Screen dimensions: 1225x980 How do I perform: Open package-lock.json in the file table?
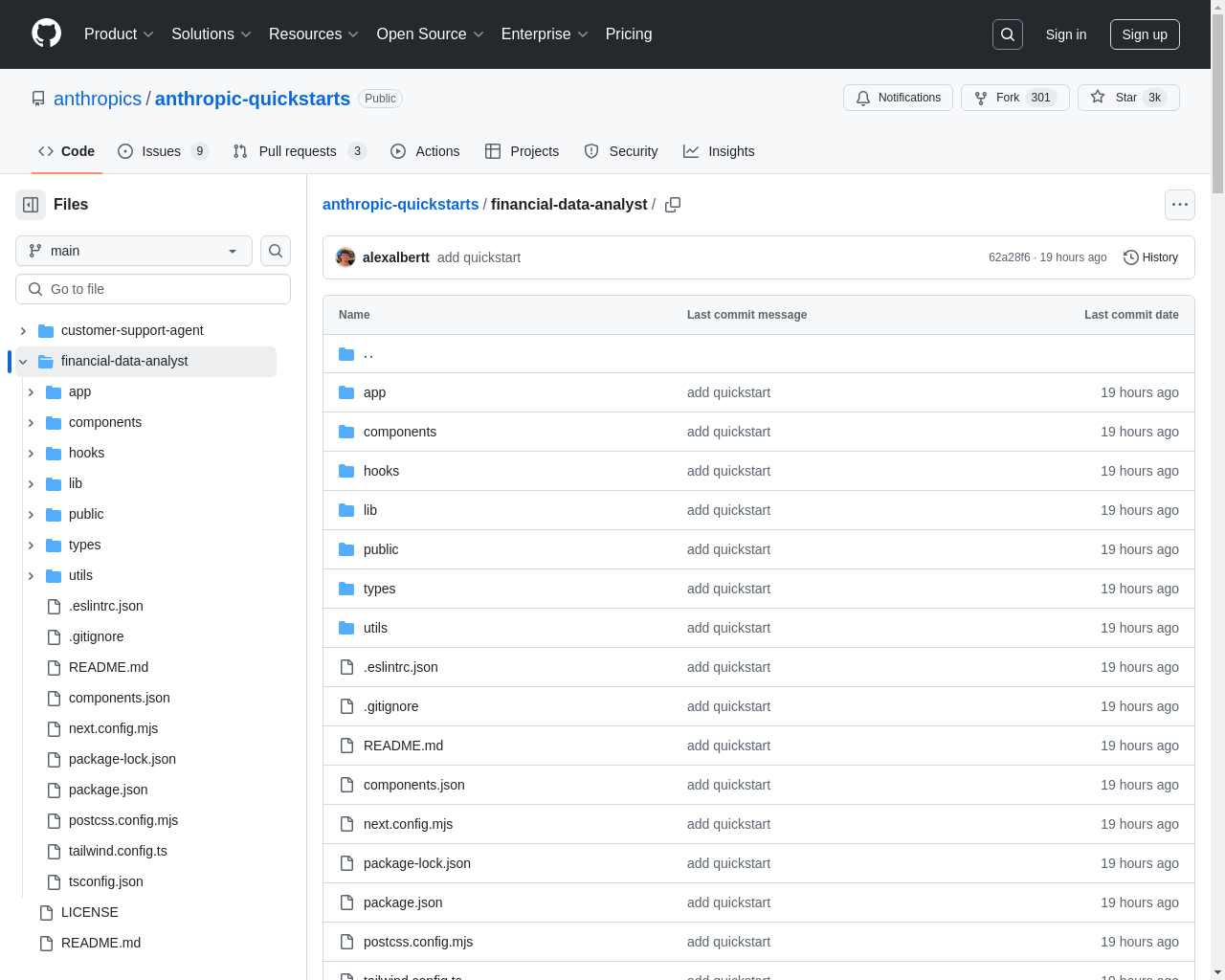pyautogui.click(x=417, y=863)
